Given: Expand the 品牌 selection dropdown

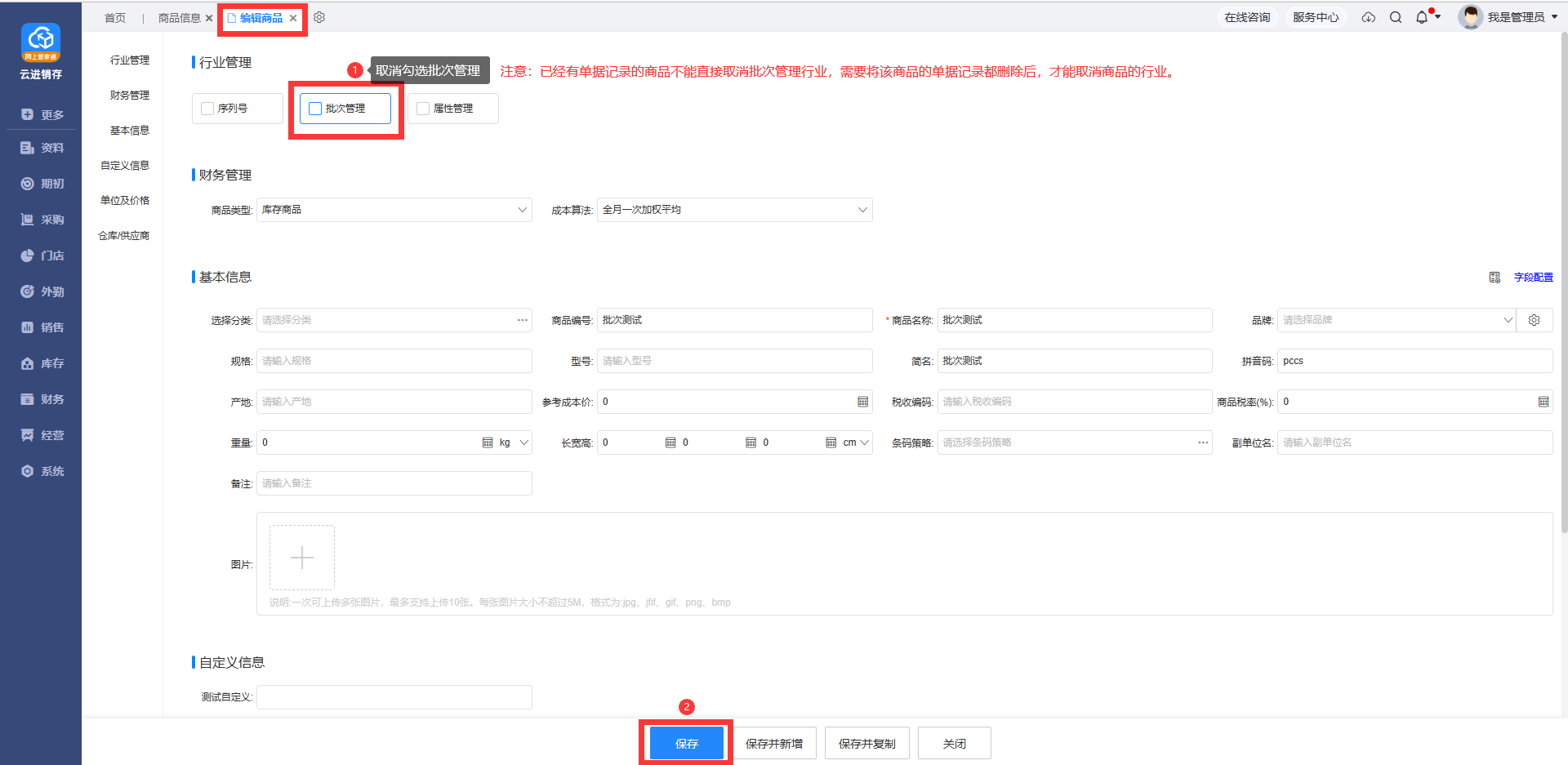Looking at the screenshot, I should click(1396, 320).
